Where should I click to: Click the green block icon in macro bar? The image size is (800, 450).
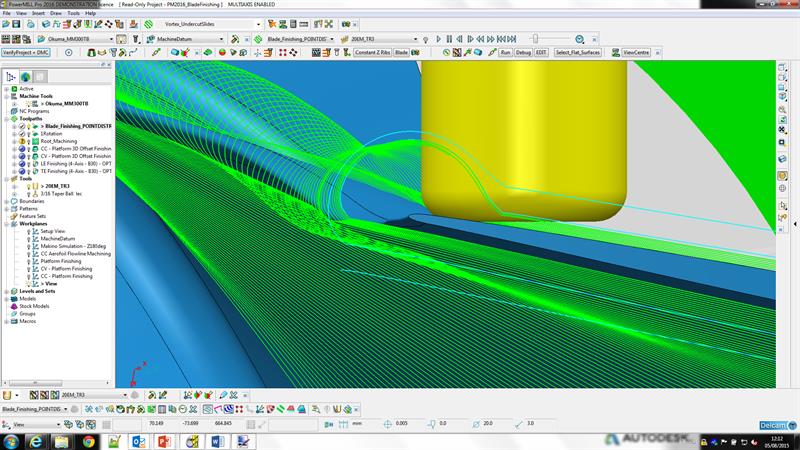[x=208, y=53]
